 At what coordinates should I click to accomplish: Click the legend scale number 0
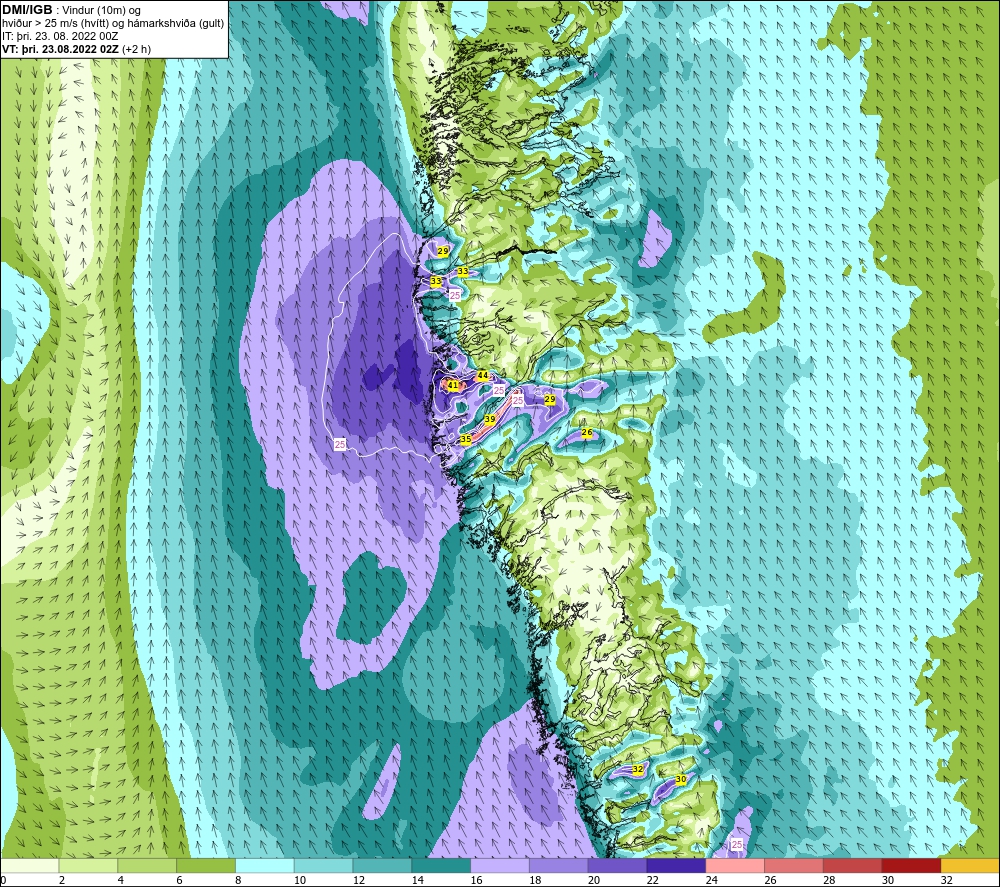coord(4,880)
